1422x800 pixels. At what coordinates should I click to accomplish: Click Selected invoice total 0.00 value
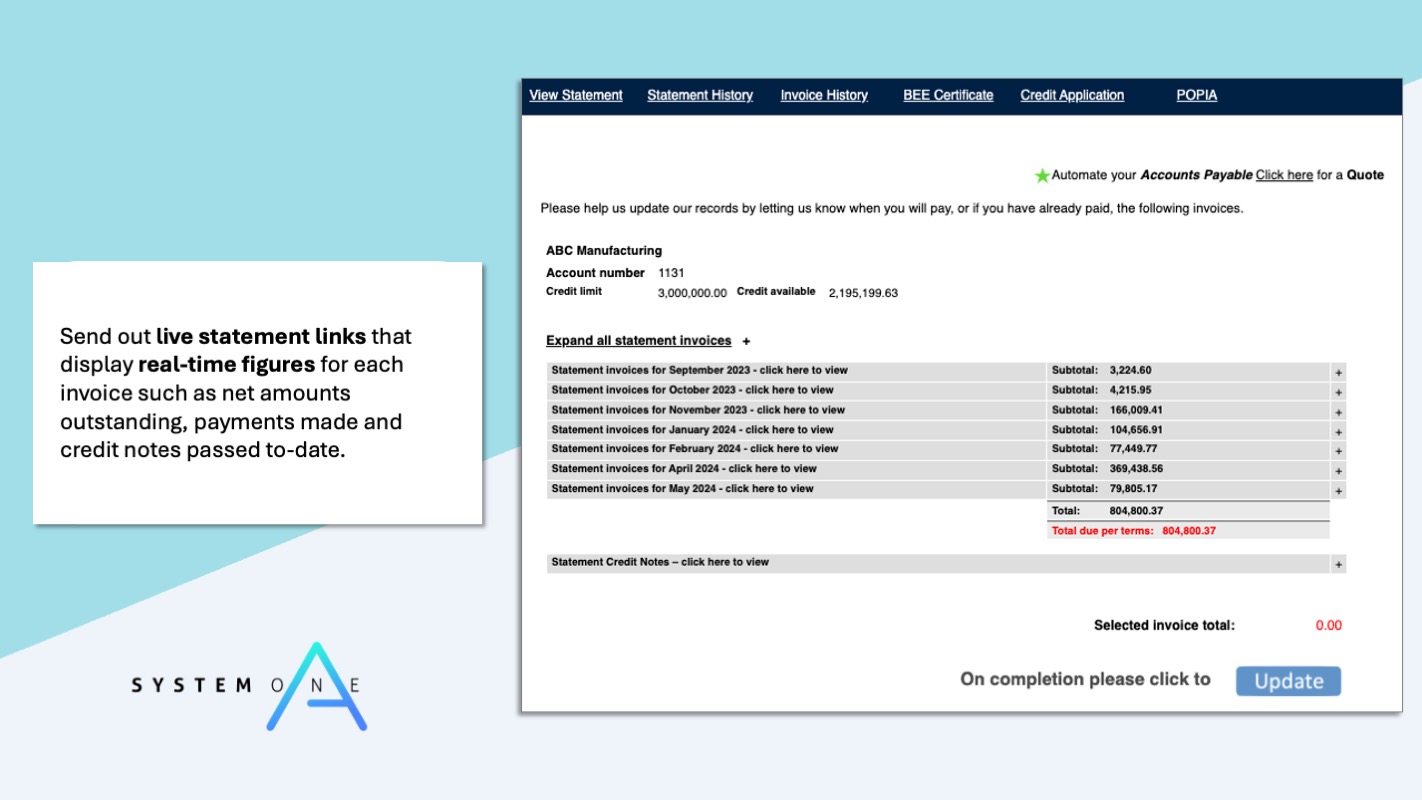pyautogui.click(x=1328, y=625)
